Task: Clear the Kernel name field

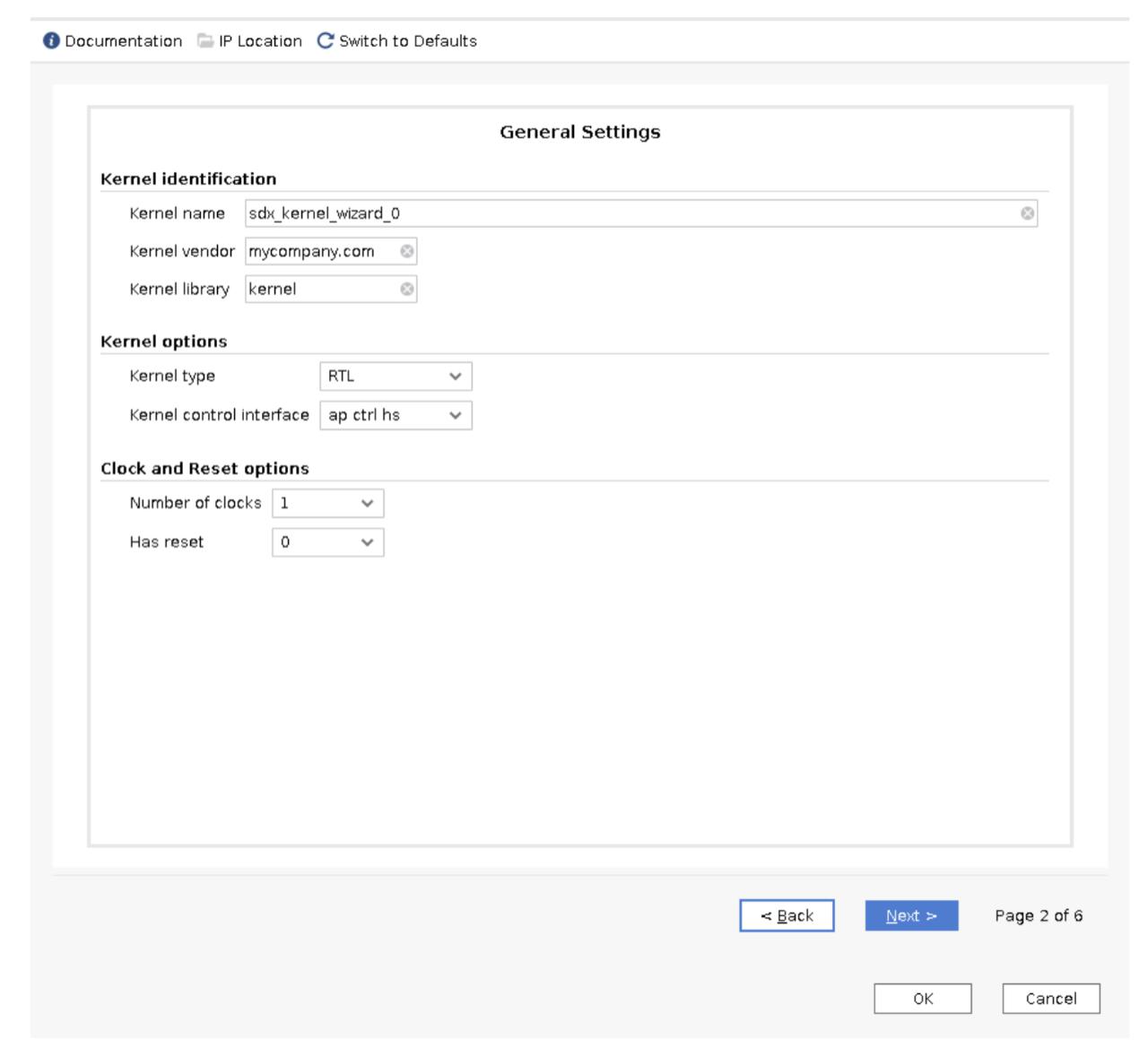Action: (1027, 213)
